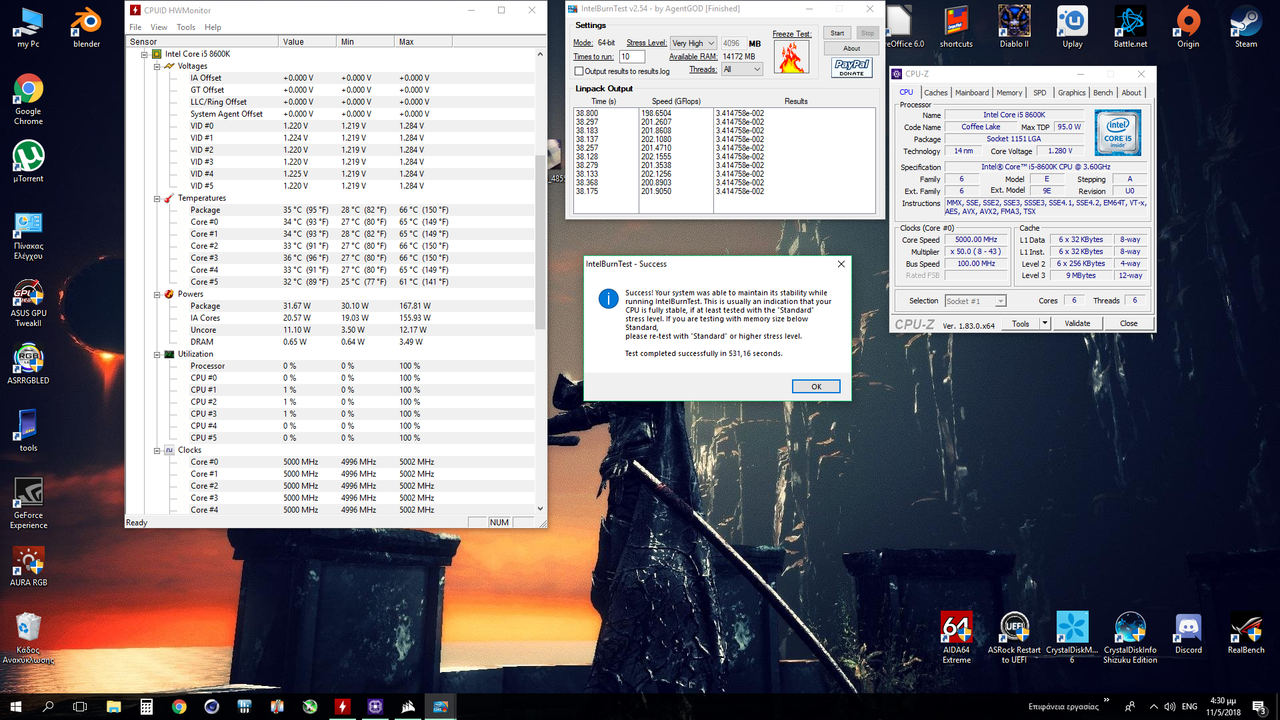This screenshot has height=720, width=1280.
Task: Click the Start button in IntelBurnTest
Action: (x=838, y=33)
